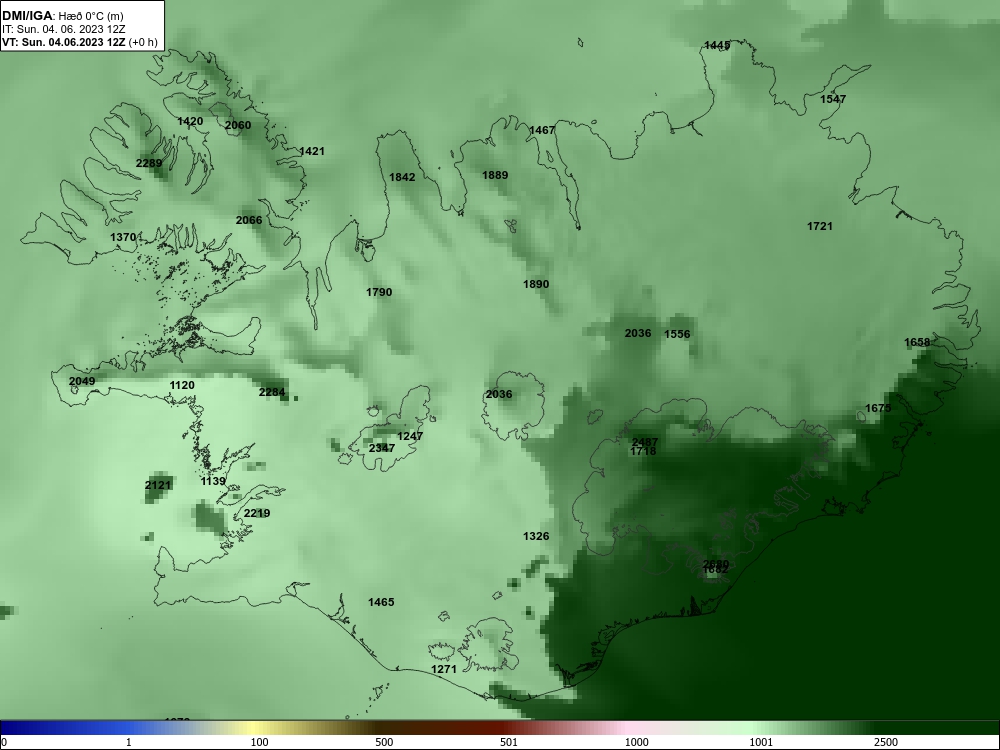Image resolution: width=1000 pixels, height=750 pixels.
Task: Click the 2289 map label
Action: [x=149, y=163]
